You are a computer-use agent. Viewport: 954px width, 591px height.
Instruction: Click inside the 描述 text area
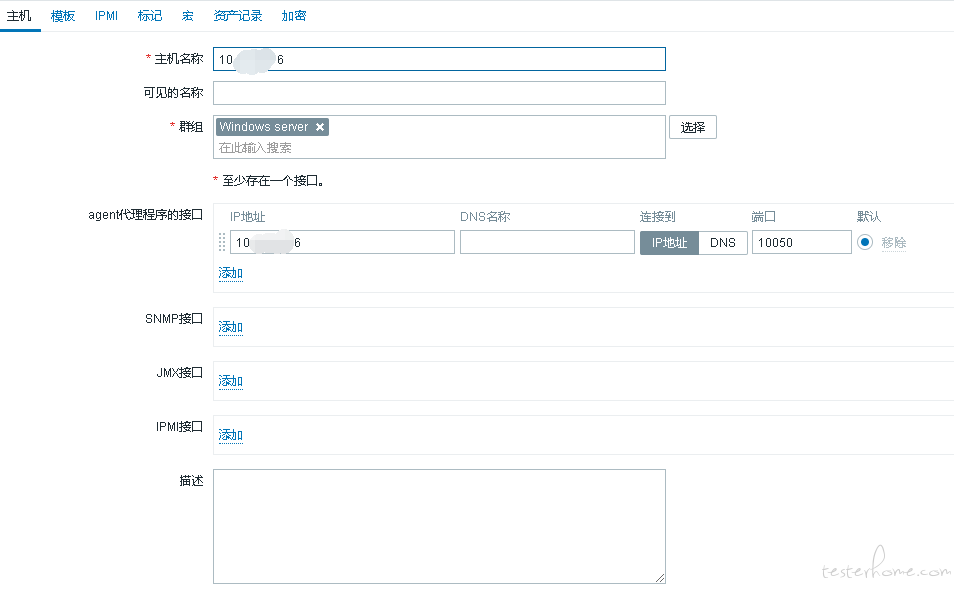(x=439, y=525)
